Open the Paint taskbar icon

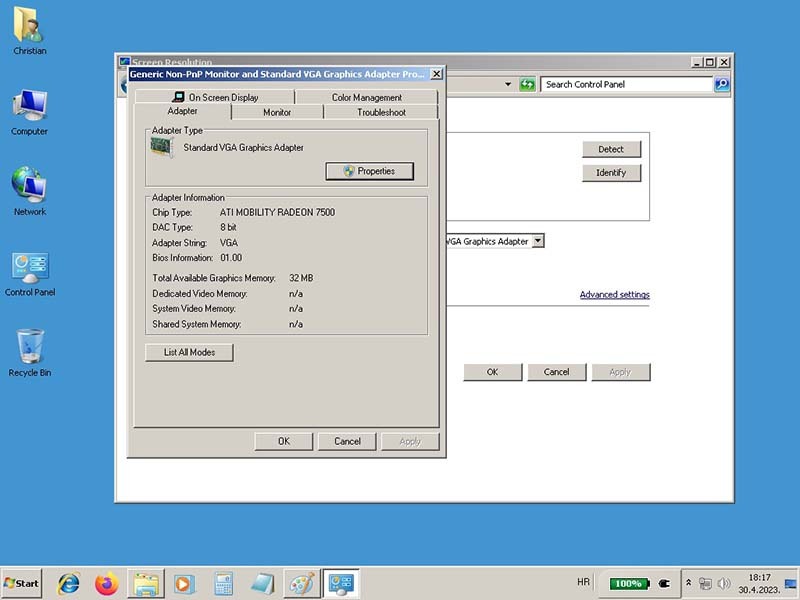point(300,583)
